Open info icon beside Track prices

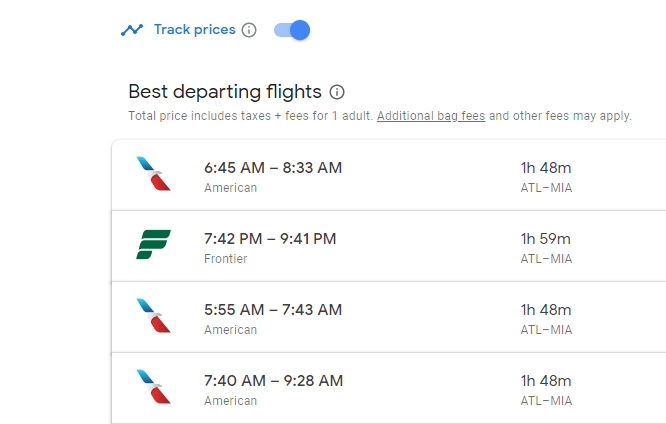click(249, 30)
